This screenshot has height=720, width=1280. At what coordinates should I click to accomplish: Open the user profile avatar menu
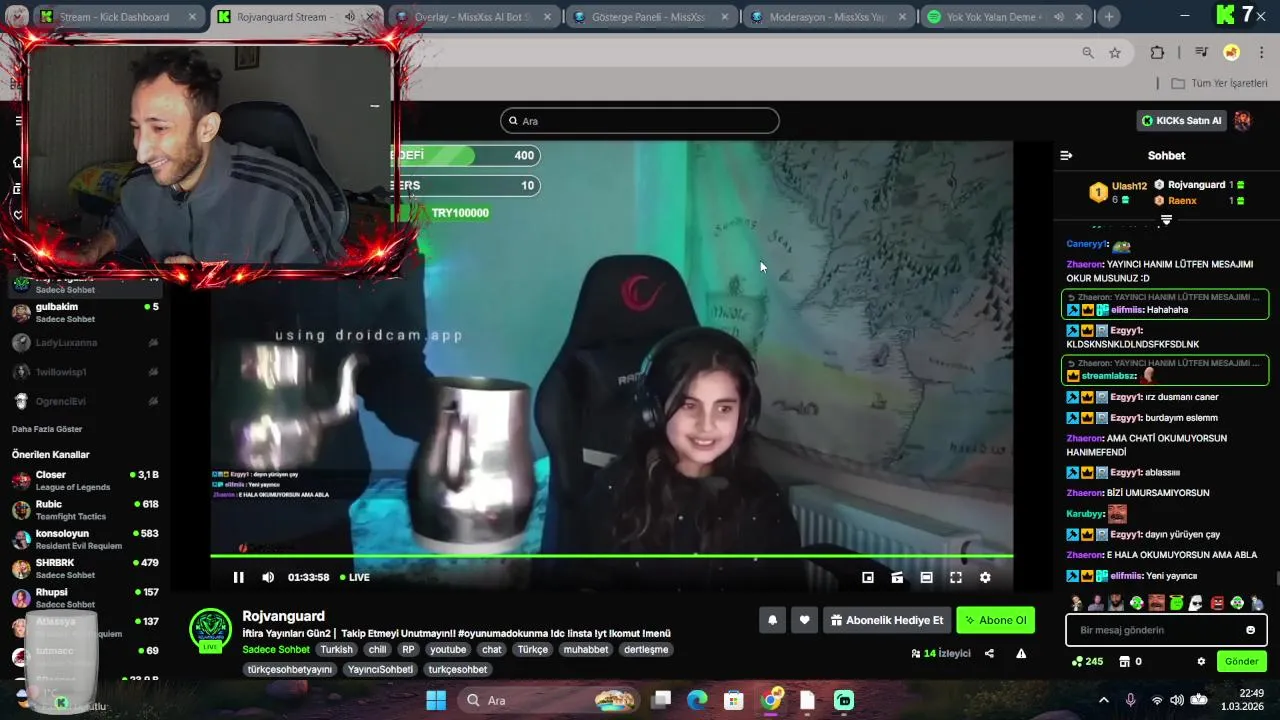[x=1243, y=121]
